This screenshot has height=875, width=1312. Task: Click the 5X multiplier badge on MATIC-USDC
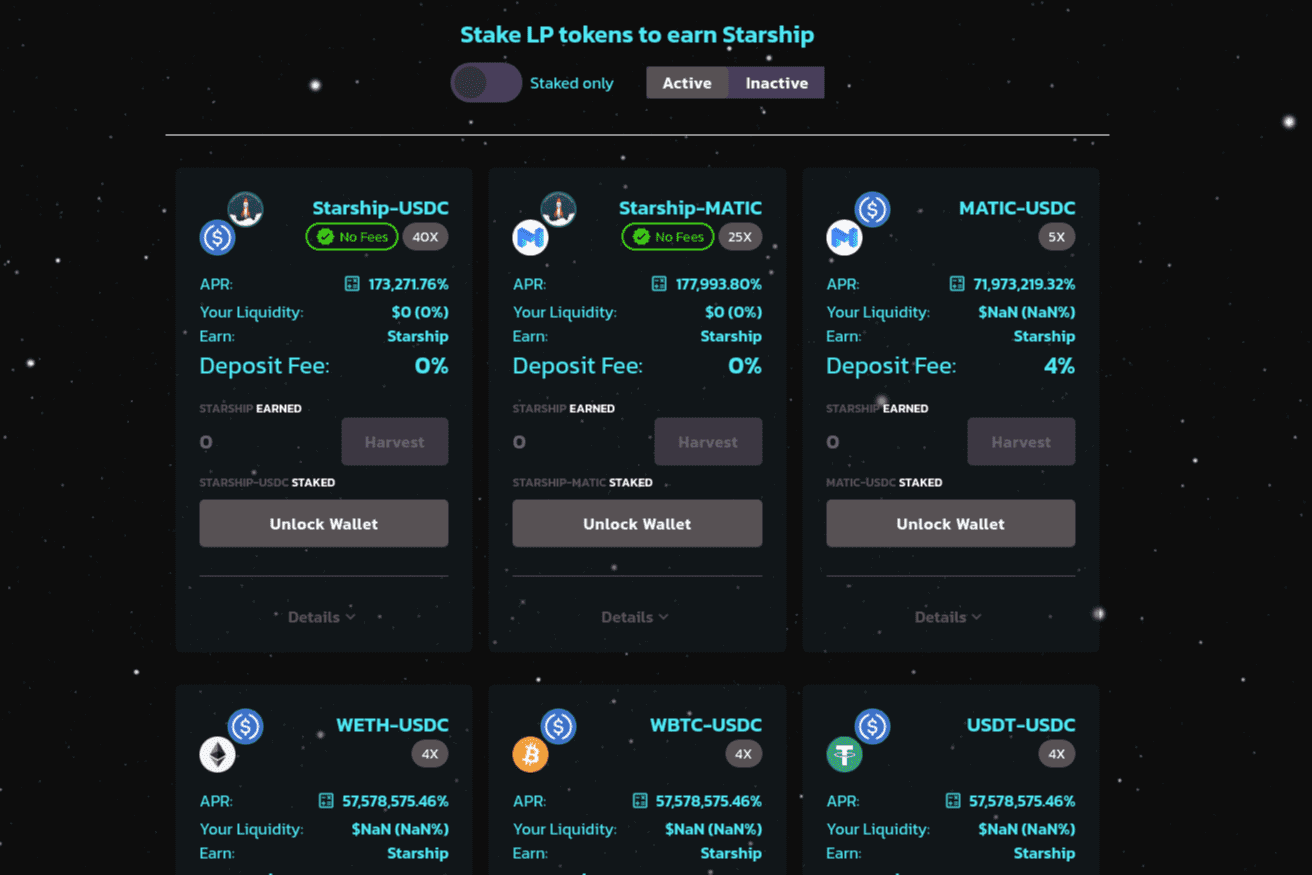pos(1056,237)
